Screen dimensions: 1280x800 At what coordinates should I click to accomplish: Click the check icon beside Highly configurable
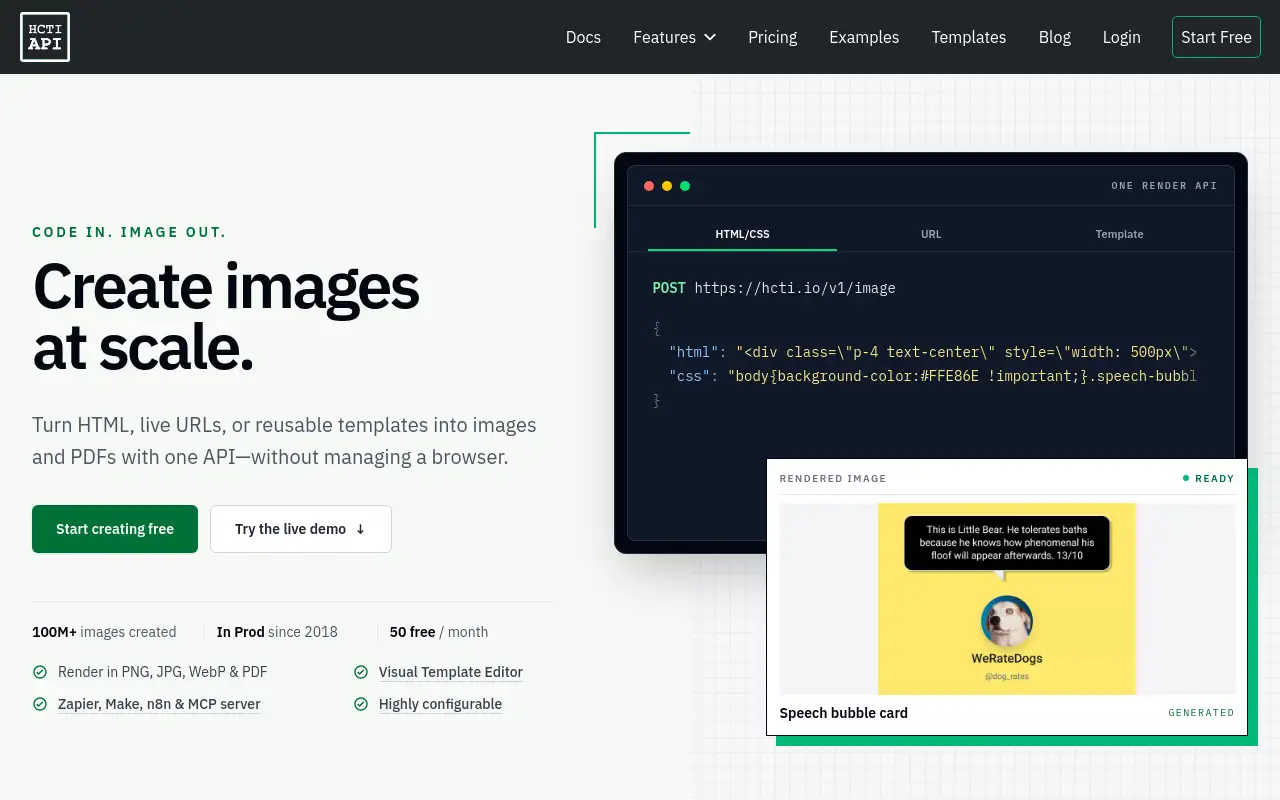click(361, 704)
